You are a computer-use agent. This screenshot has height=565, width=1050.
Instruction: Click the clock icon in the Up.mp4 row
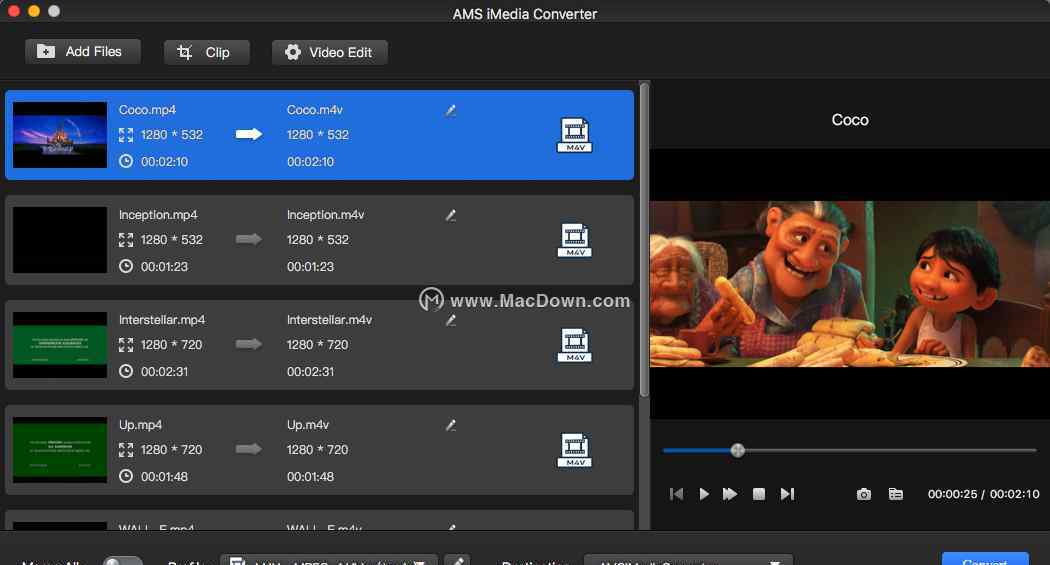126,476
